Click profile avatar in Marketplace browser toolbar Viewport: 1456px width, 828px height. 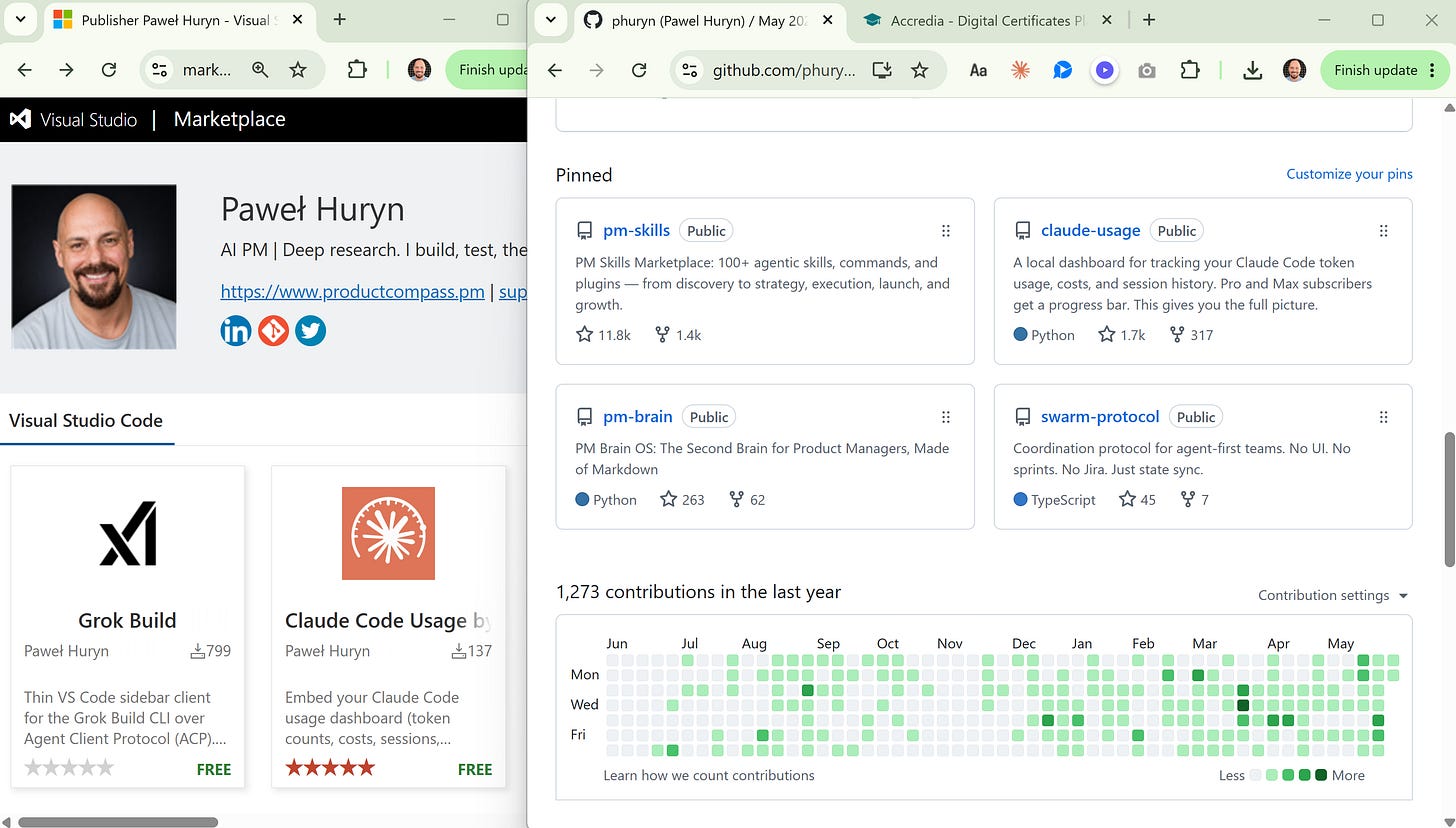click(x=419, y=70)
